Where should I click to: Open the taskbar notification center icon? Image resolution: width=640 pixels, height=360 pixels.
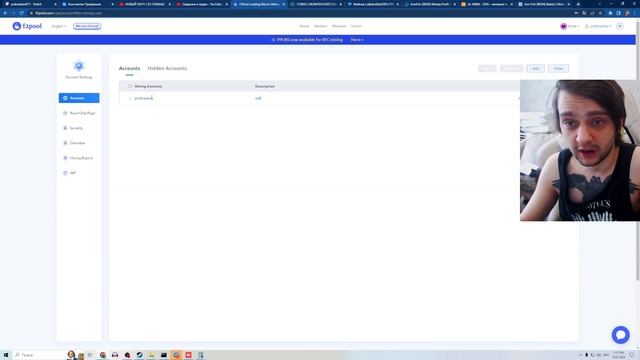[x=632, y=355]
